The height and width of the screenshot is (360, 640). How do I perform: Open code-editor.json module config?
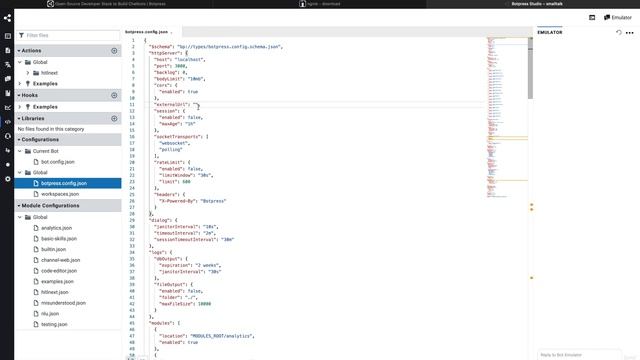pos(59,271)
